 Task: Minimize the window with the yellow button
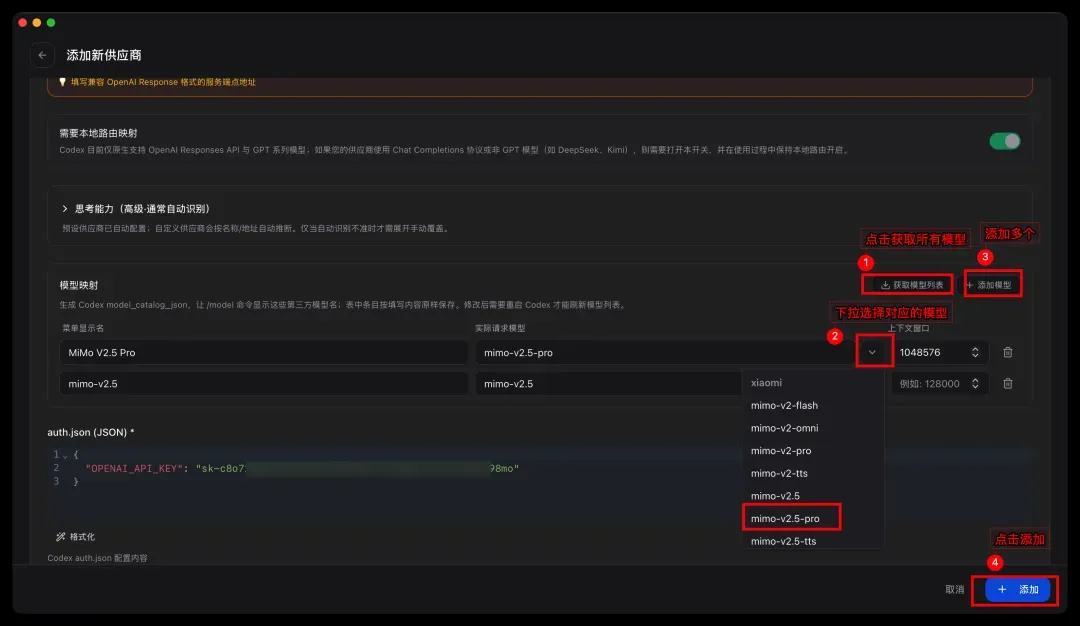point(37,23)
